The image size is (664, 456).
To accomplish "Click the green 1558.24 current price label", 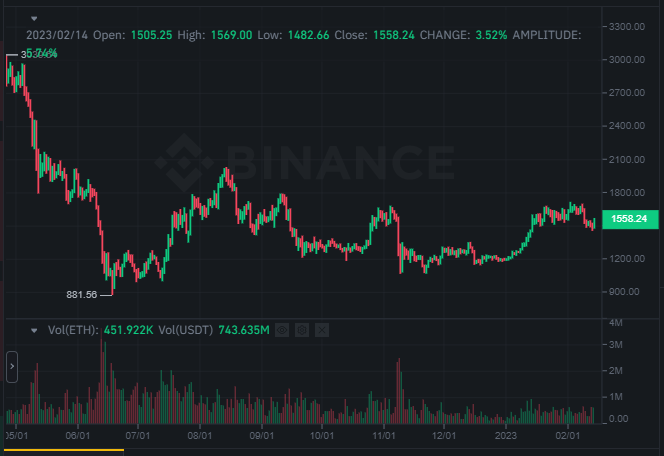I will click(x=630, y=219).
